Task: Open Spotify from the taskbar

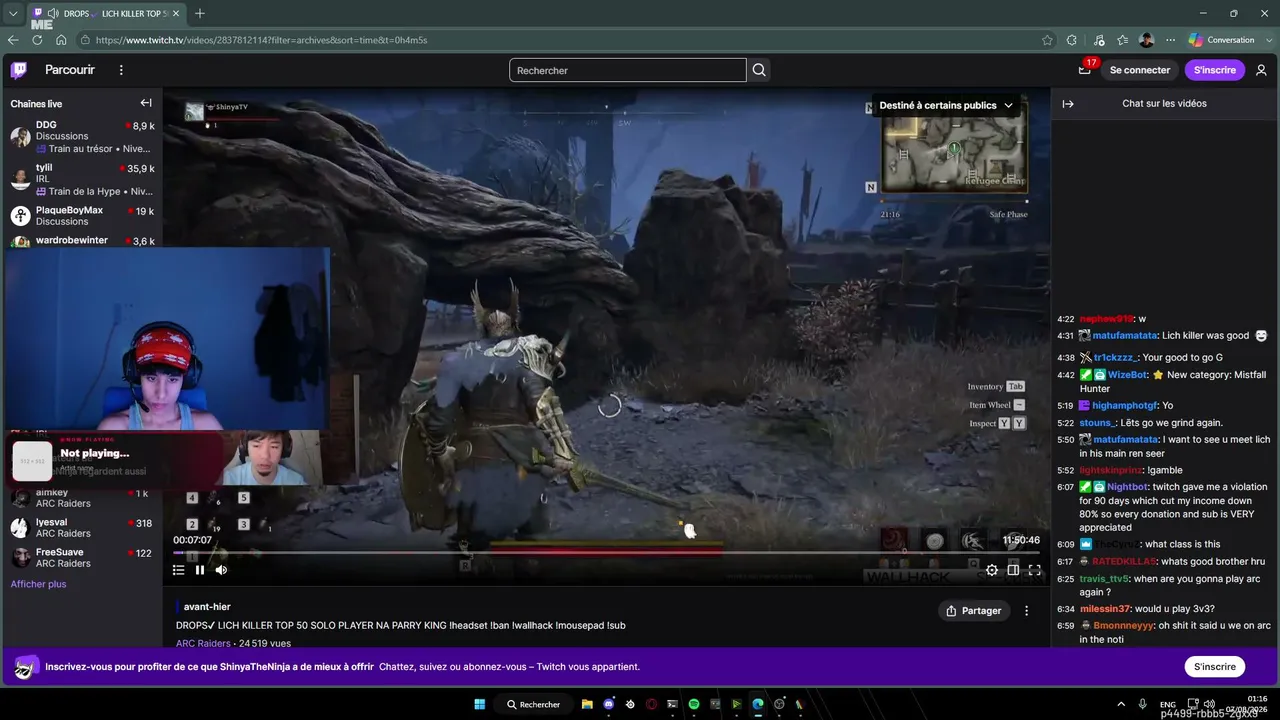Action: pyautogui.click(x=694, y=704)
